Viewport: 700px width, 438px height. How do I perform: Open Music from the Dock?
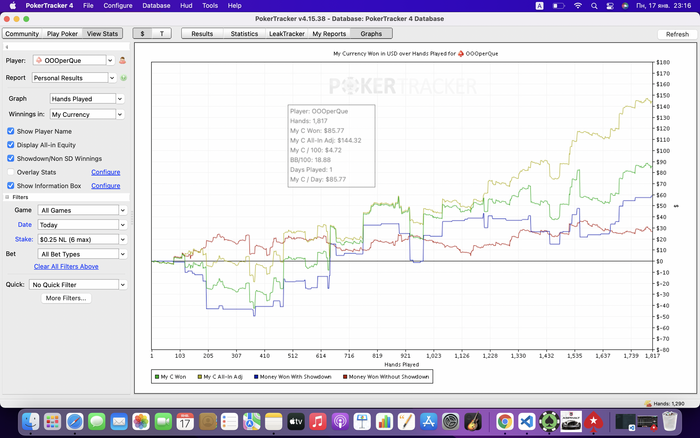click(317, 421)
